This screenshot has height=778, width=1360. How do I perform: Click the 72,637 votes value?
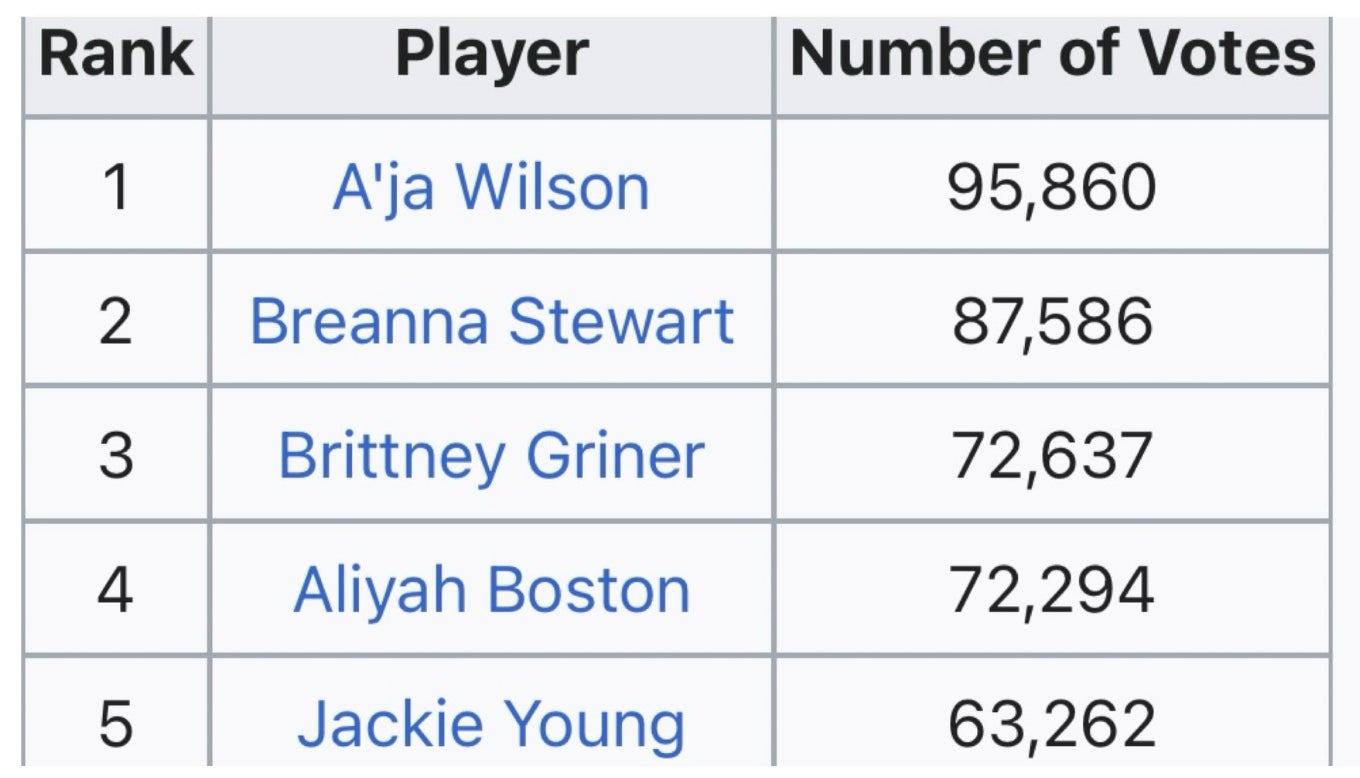point(1052,455)
